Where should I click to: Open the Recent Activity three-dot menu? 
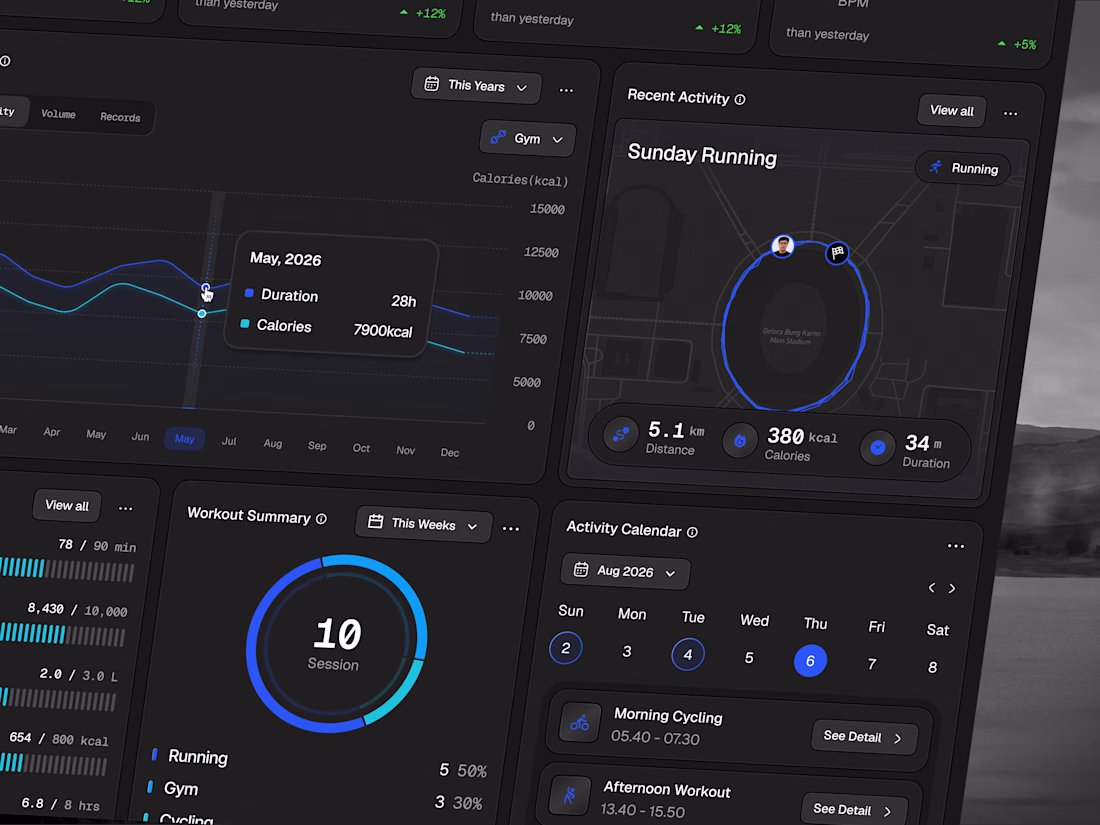tap(1010, 114)
